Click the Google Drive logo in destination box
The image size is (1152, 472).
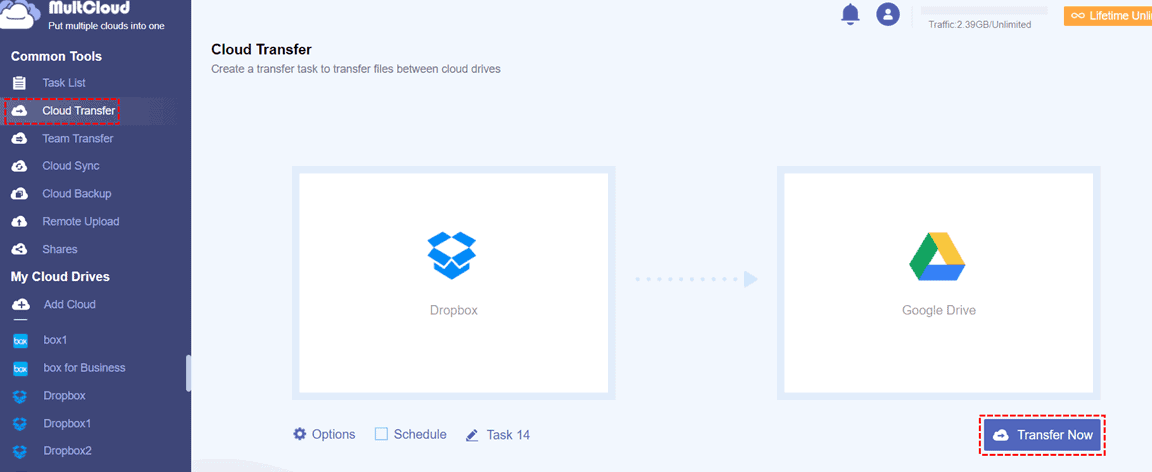click(937, 257)
